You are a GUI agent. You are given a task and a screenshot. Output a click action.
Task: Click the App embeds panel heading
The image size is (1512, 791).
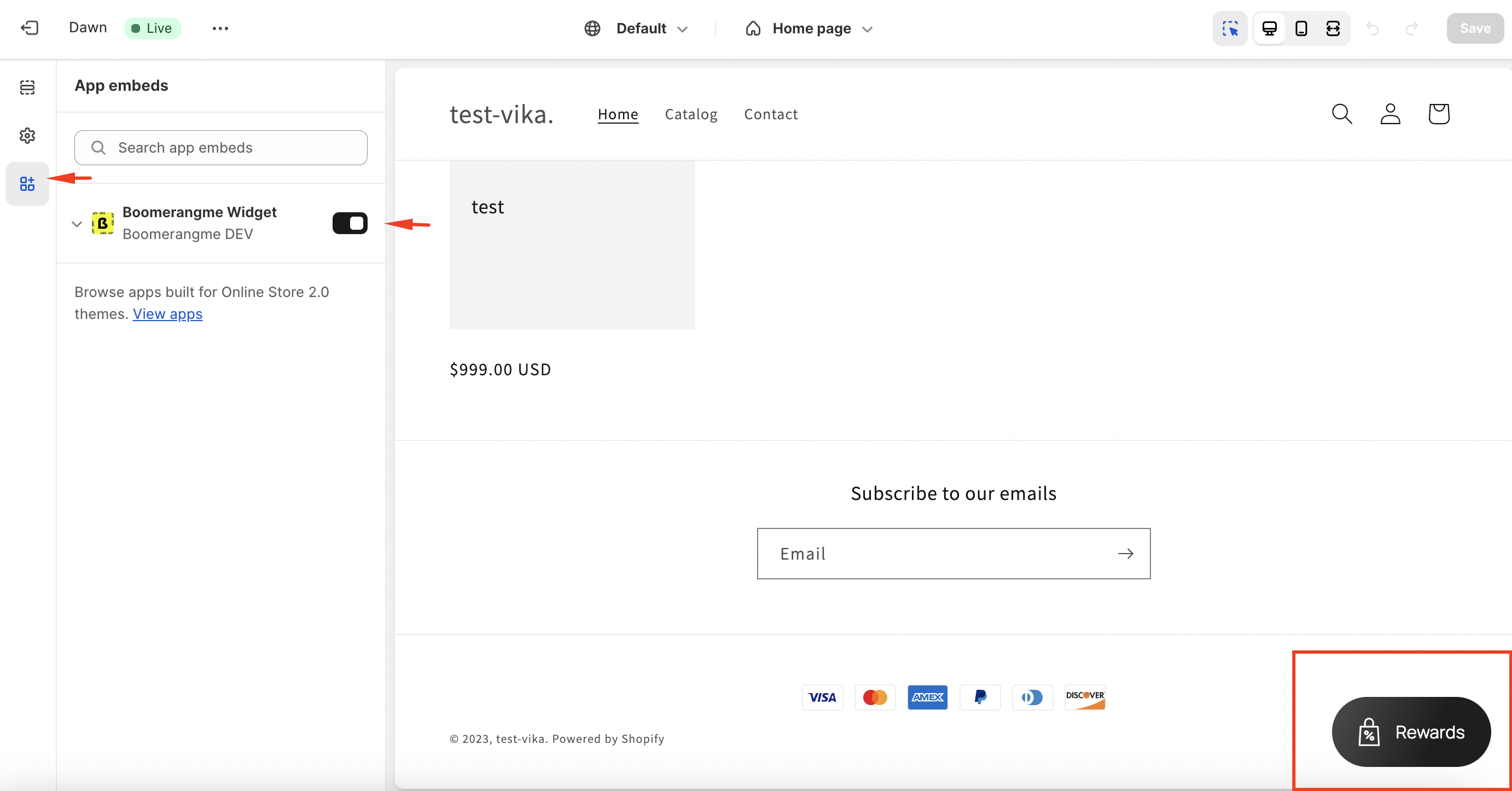pos(121,86)
